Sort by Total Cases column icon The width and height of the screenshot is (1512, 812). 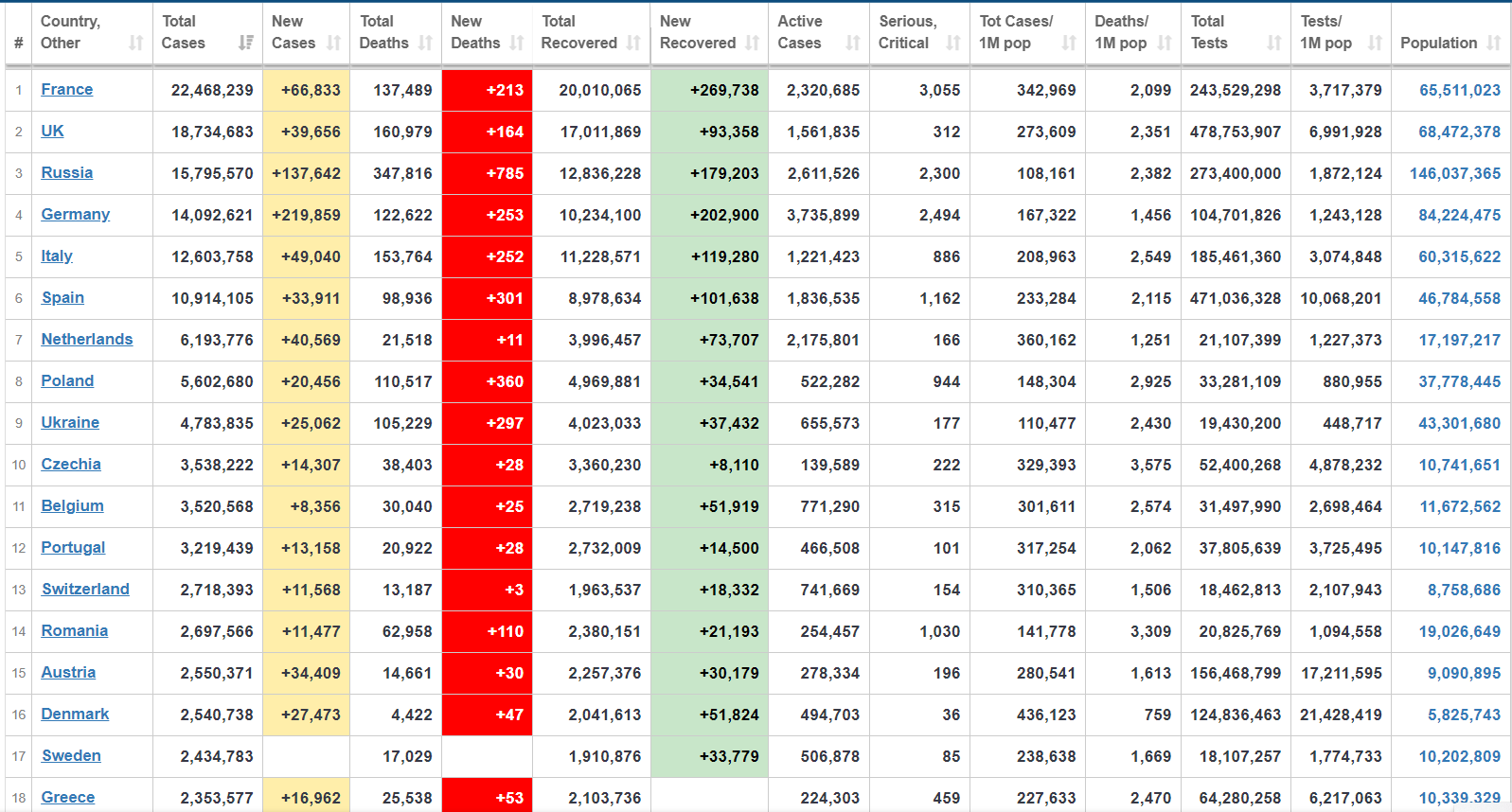pos(246,43)
